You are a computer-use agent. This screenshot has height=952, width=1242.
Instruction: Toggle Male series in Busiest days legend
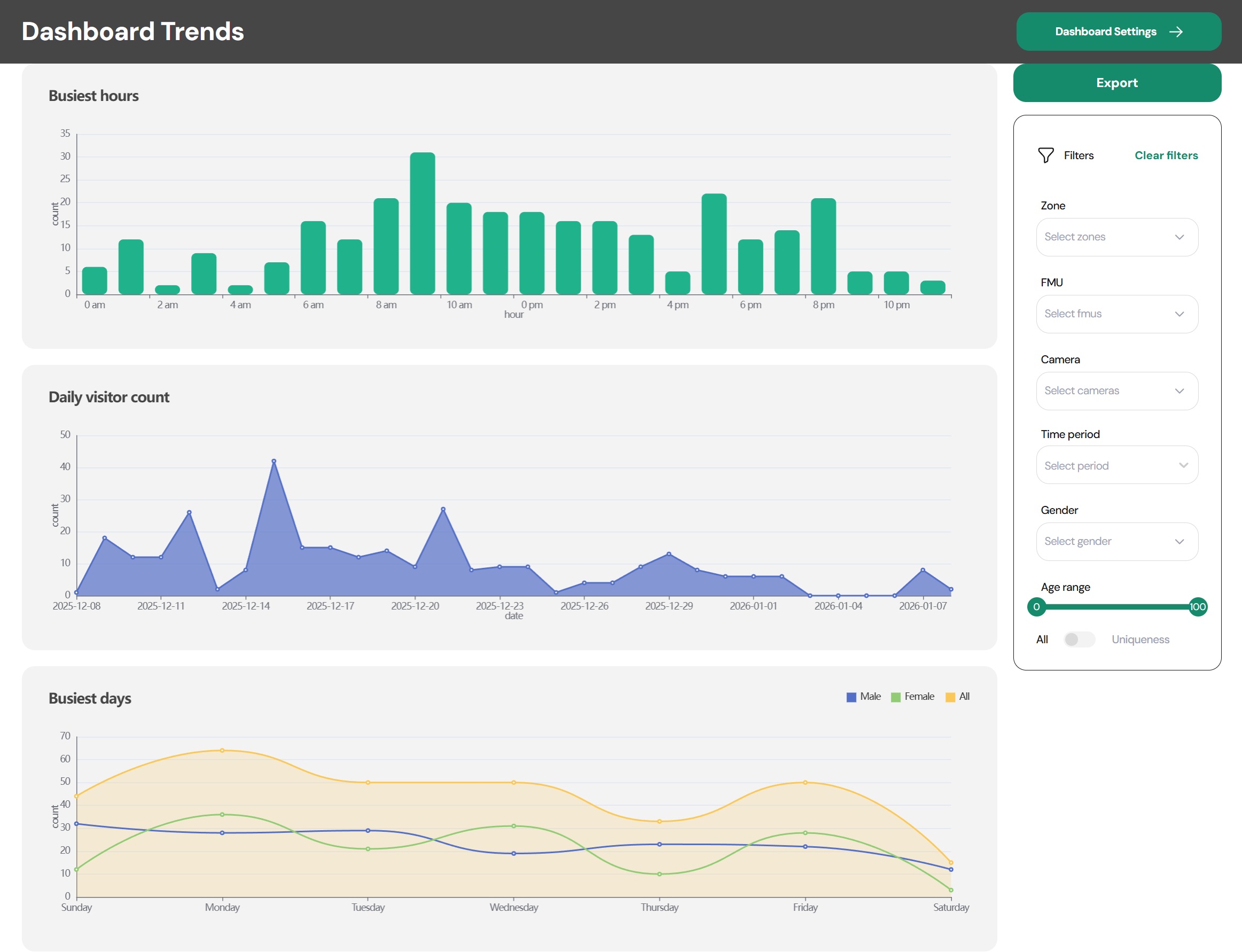(x=863, y=697)
